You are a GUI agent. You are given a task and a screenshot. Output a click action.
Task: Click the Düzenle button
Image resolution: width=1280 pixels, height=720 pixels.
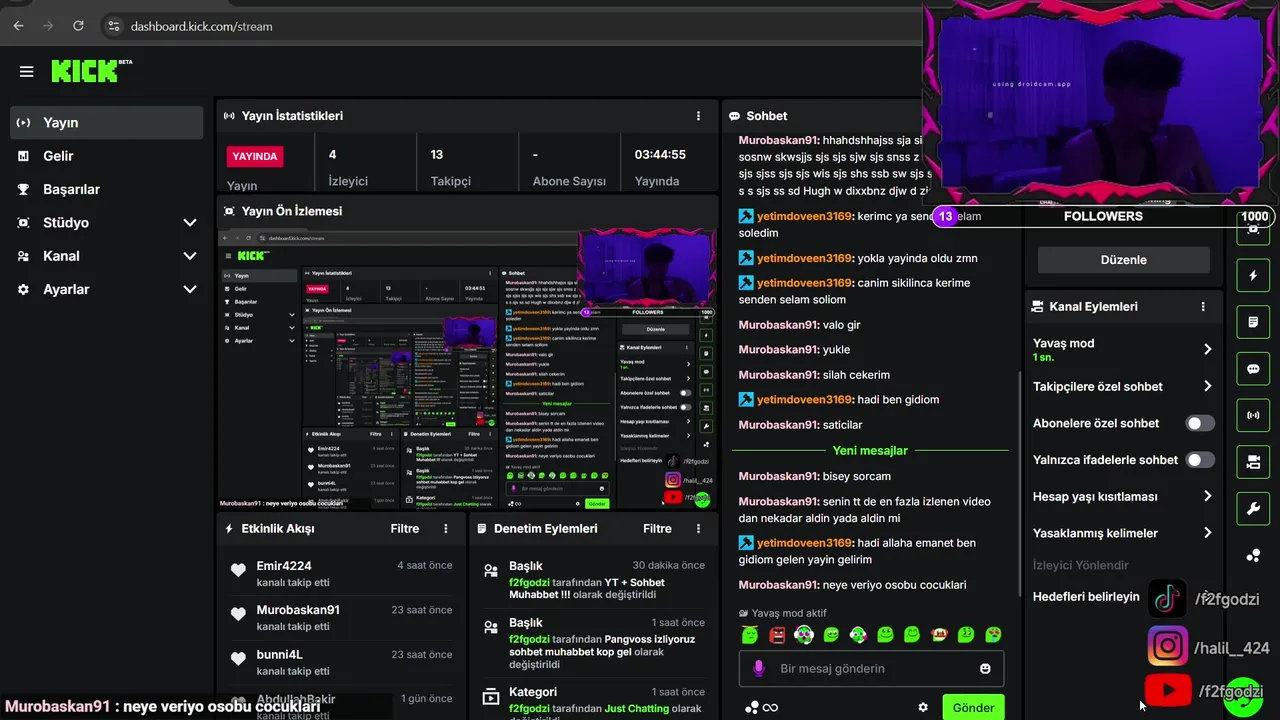[1123, 260]
